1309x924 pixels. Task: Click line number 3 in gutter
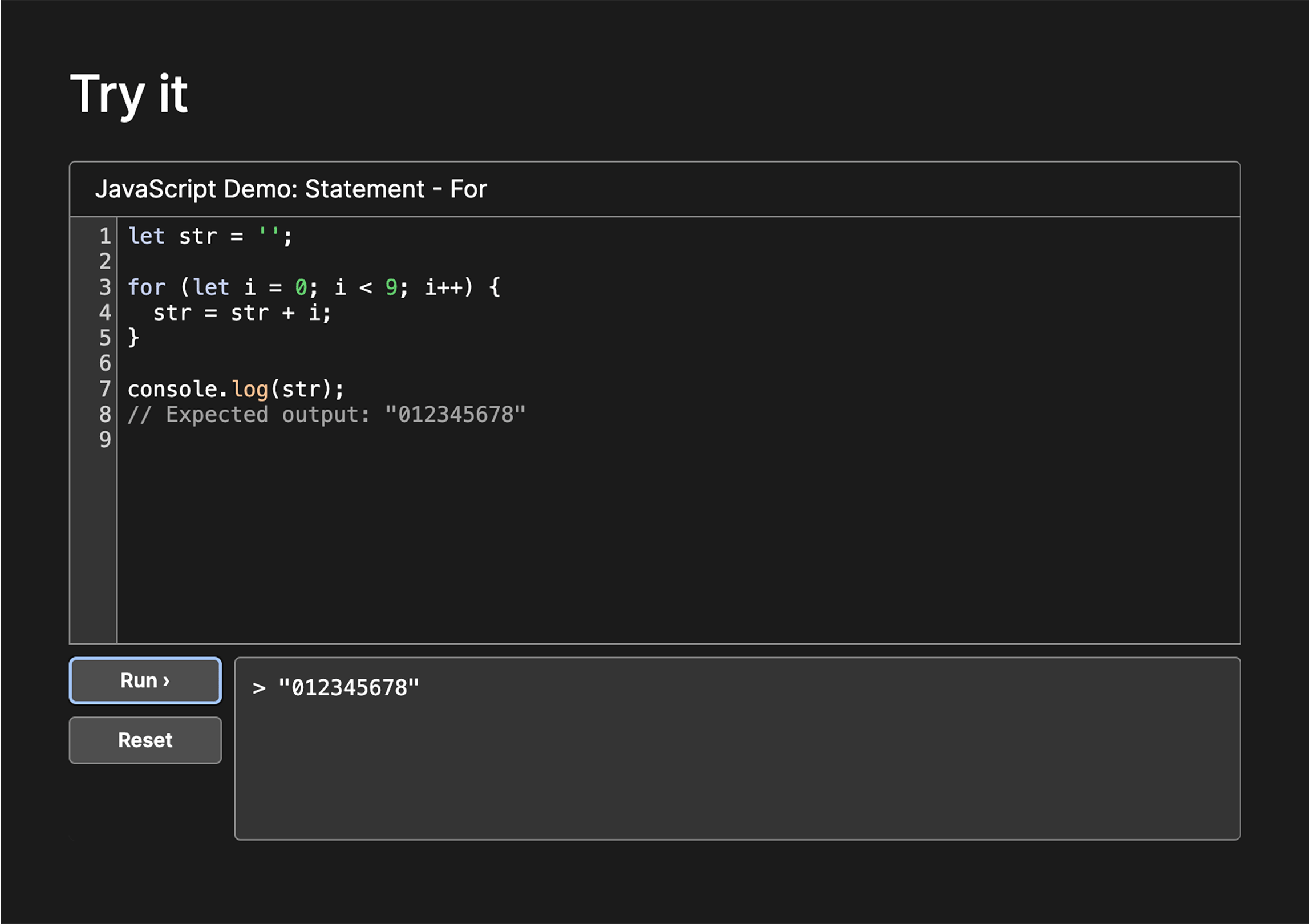tap(105, 287)
